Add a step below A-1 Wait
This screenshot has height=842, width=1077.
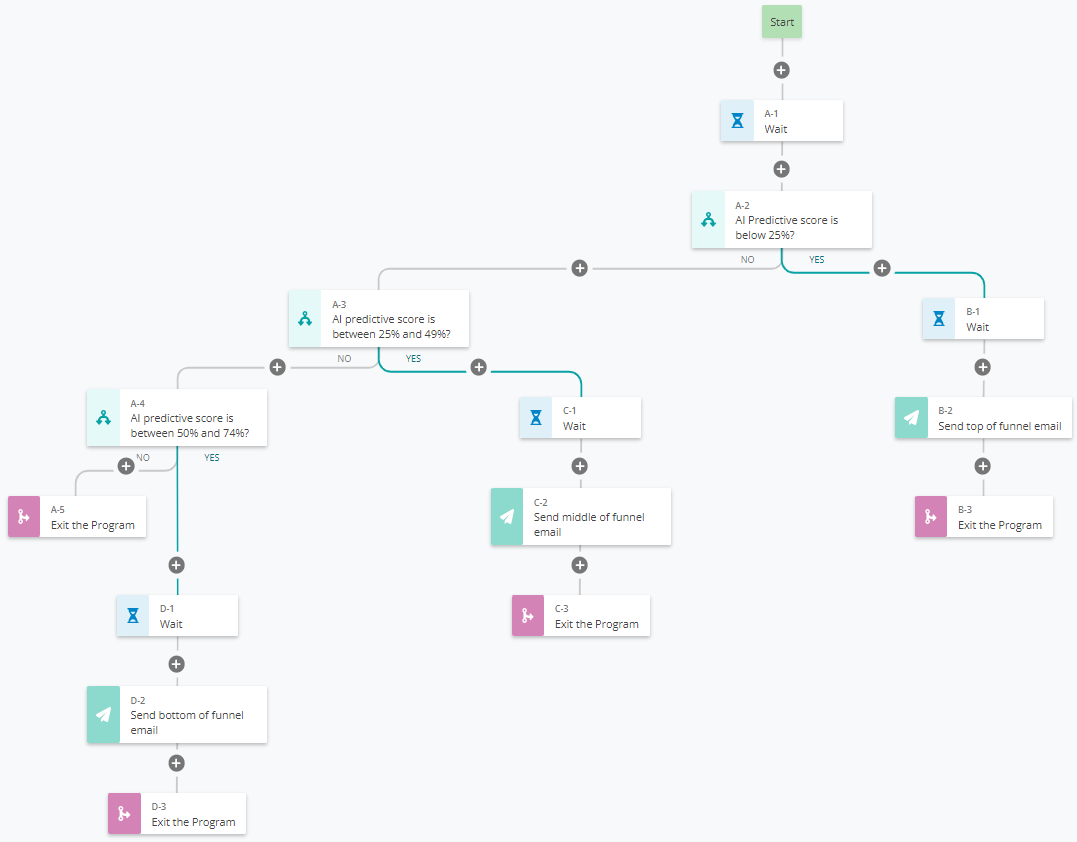click(x=782, y=169)
